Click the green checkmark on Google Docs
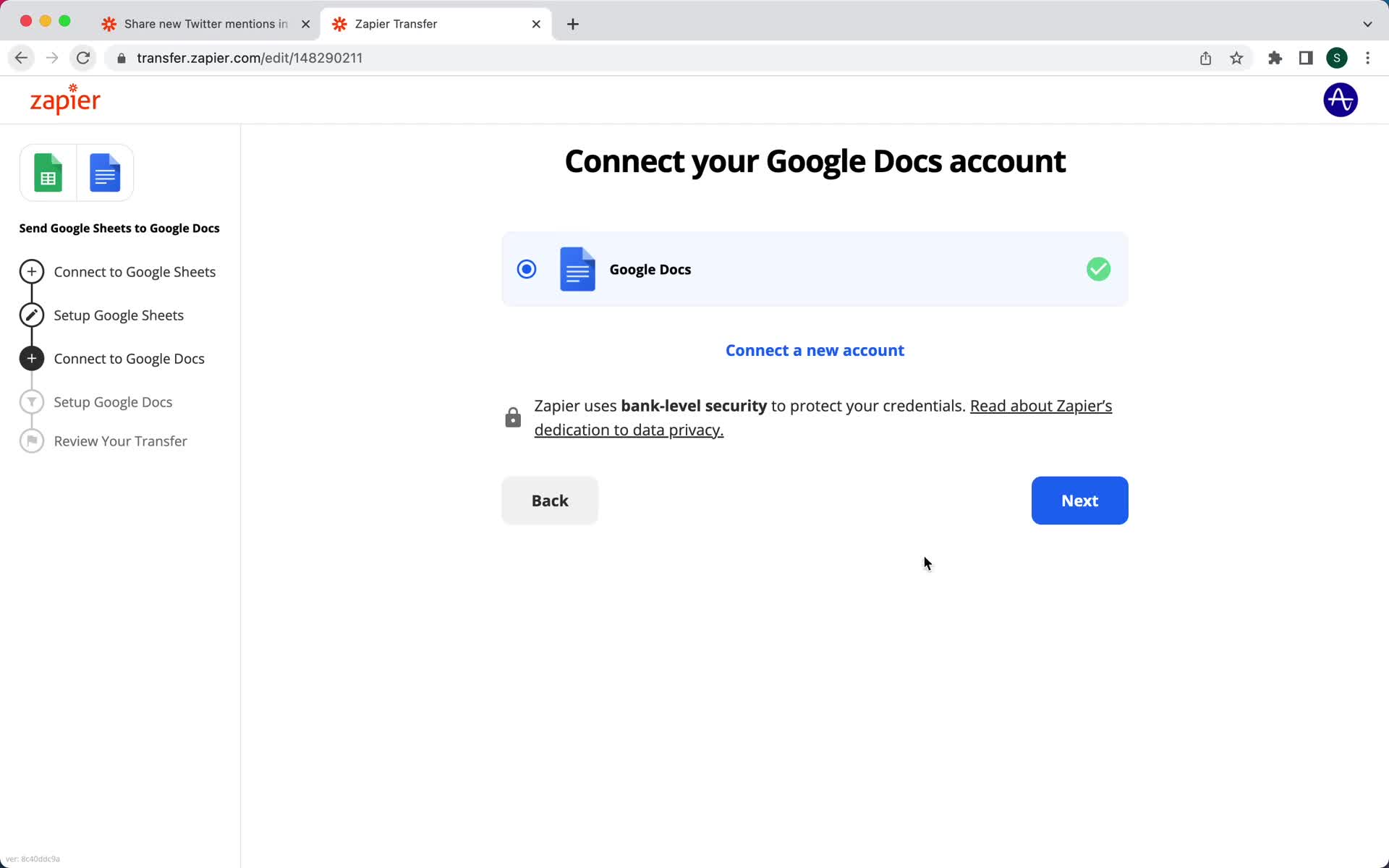1389x868 pixels. click(1099, 269)
